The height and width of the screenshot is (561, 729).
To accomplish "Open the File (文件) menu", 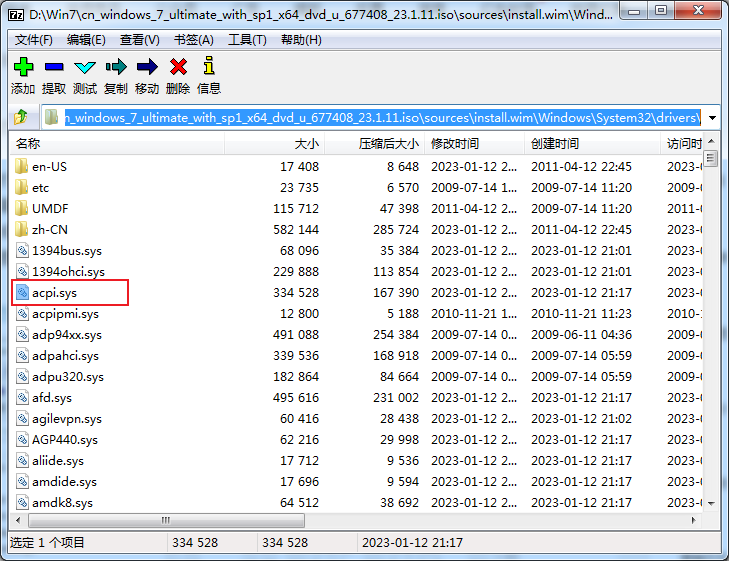I will click(x=33, y=40).
